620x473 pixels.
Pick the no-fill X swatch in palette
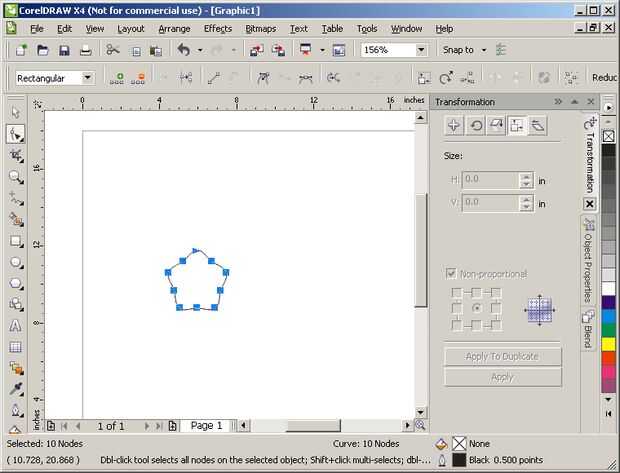pos(608,136)
